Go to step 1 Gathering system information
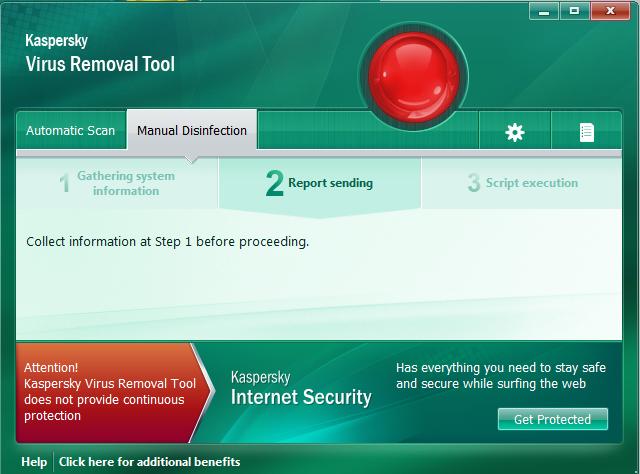640x474 pixels. (117, 183)
